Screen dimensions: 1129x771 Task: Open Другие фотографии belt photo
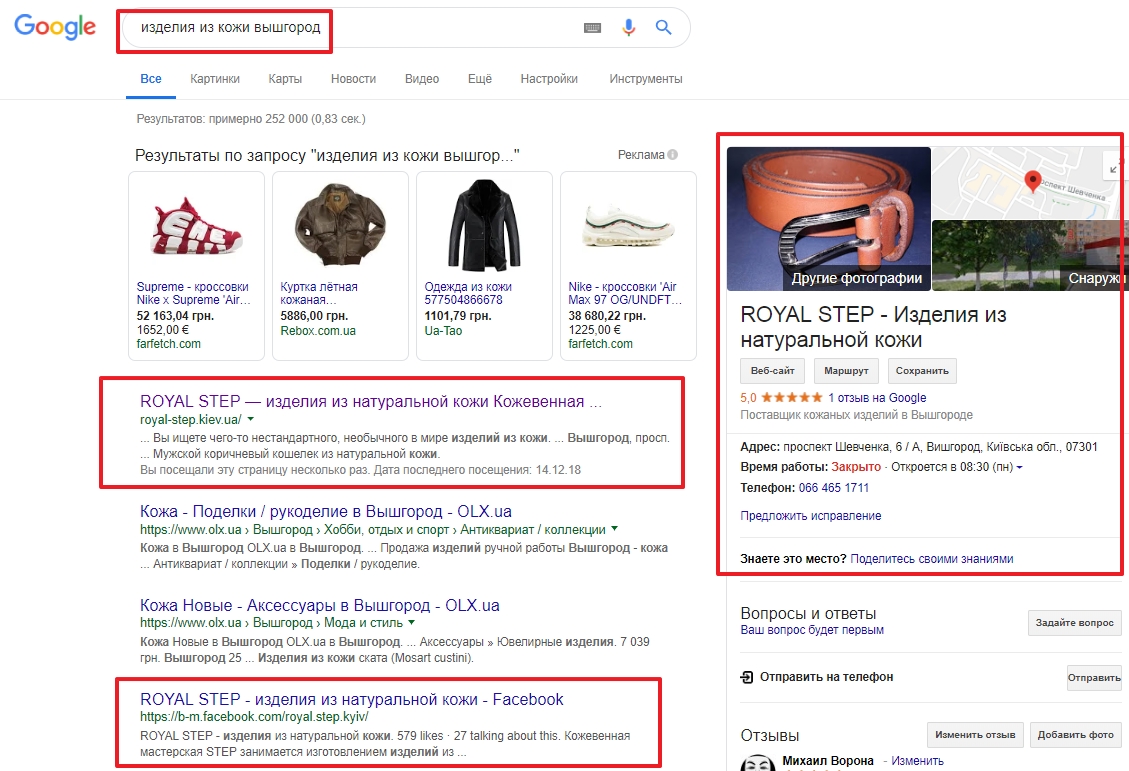click(829, 219)
